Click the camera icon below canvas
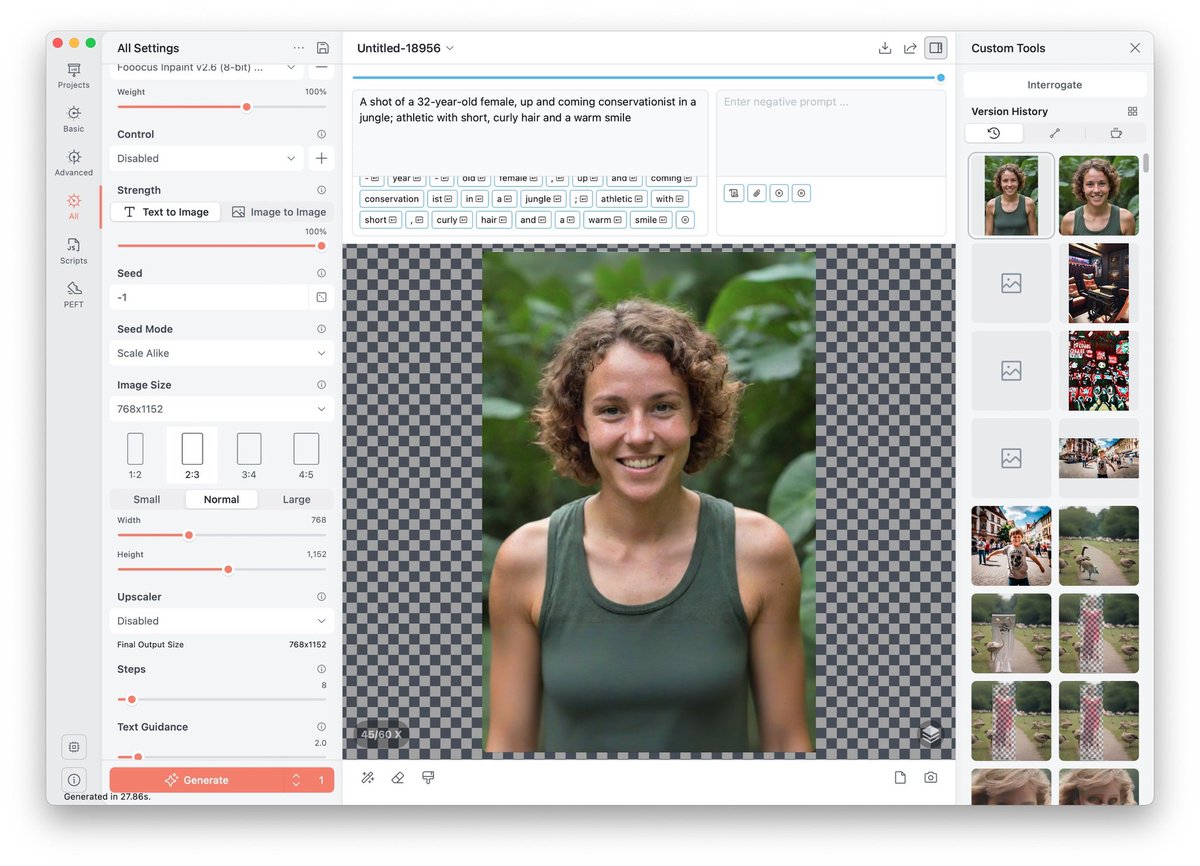The height and width of the screenshot is (866, 1200). (931, 777)
